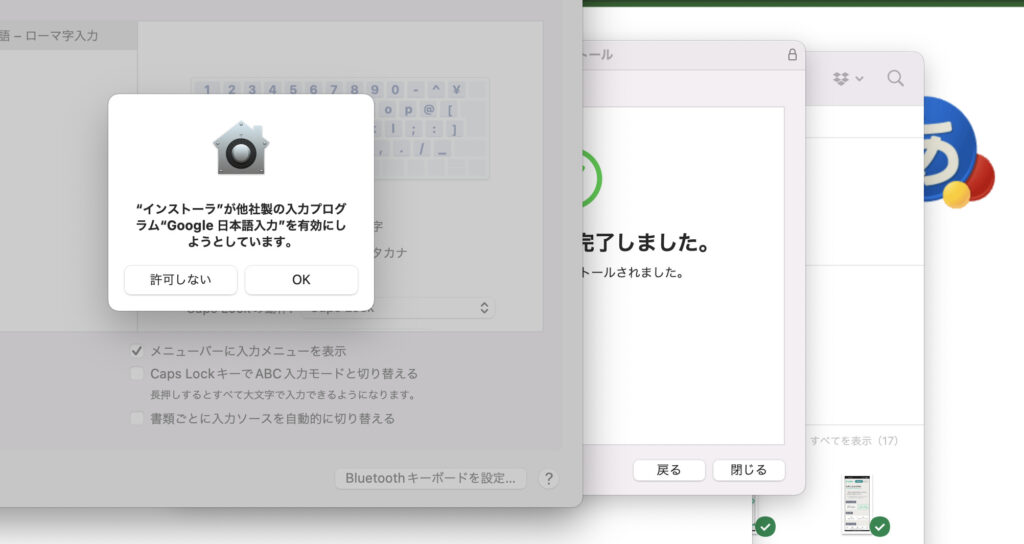The image size is (1024, 544).
Task: Click OK in the Google 日本語入力 dialog
Action: (301, 280)
